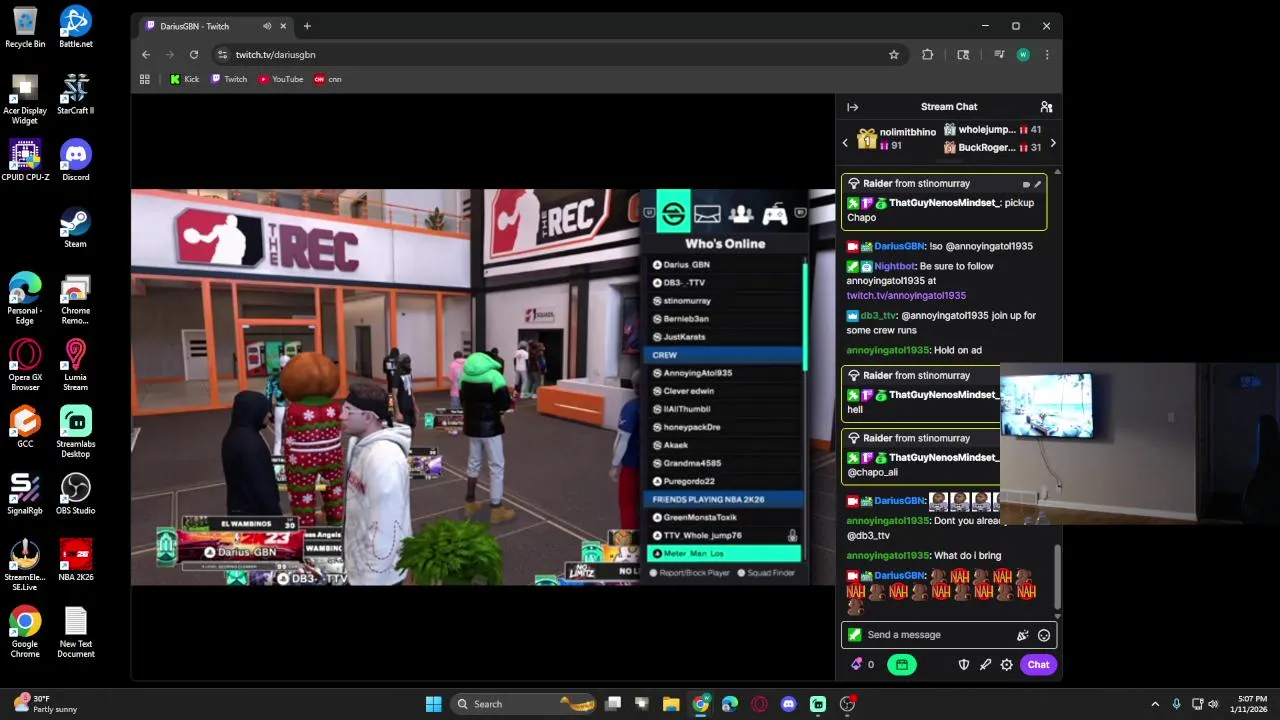This screenshot has height=720, width=1280.
Task: Open Streamlabs Desktop shortcut
Action: (76, 432)
